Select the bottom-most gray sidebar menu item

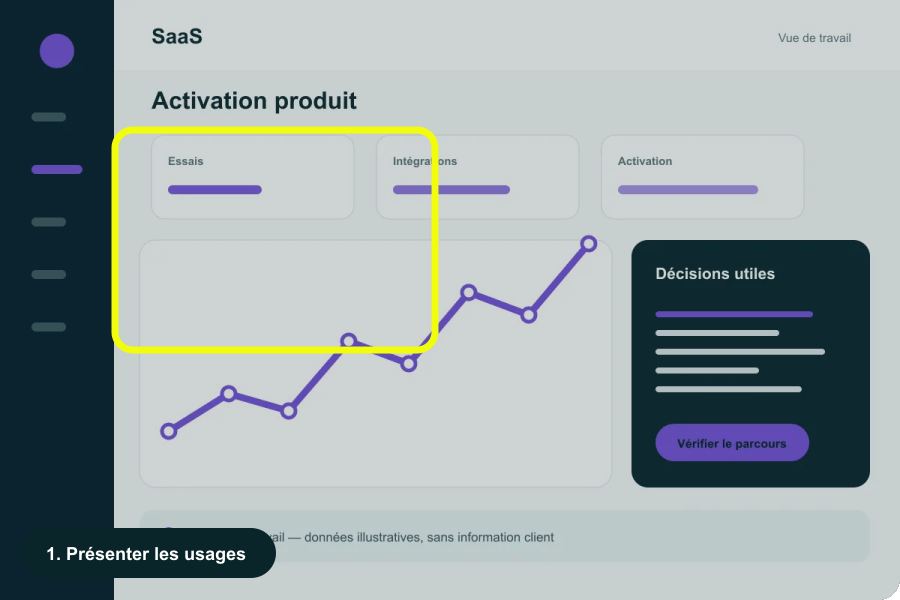pos(49,327)
